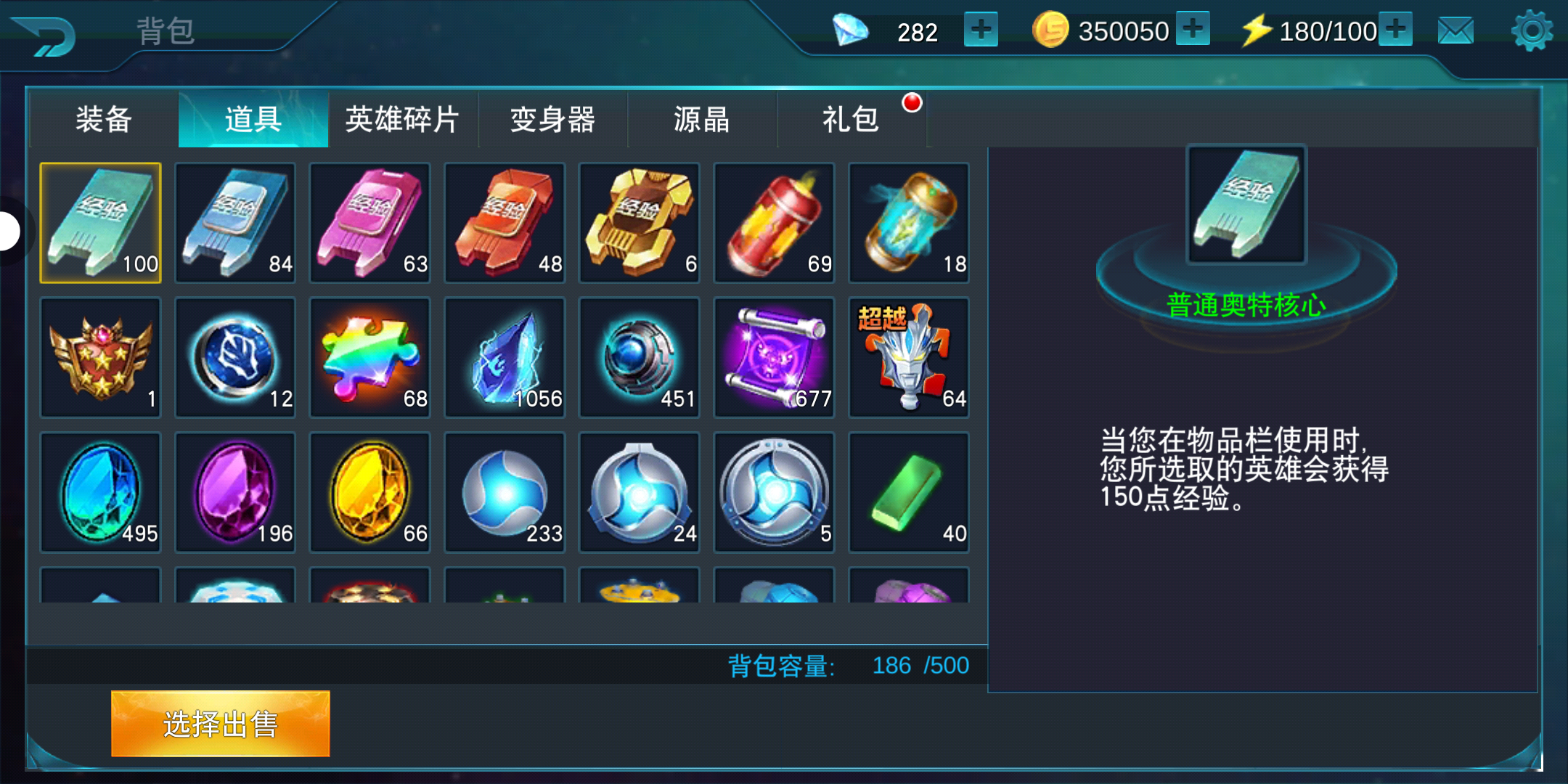Select the red firecracker item with 69
Screen dimensions: 1568x784
[774, 222]
